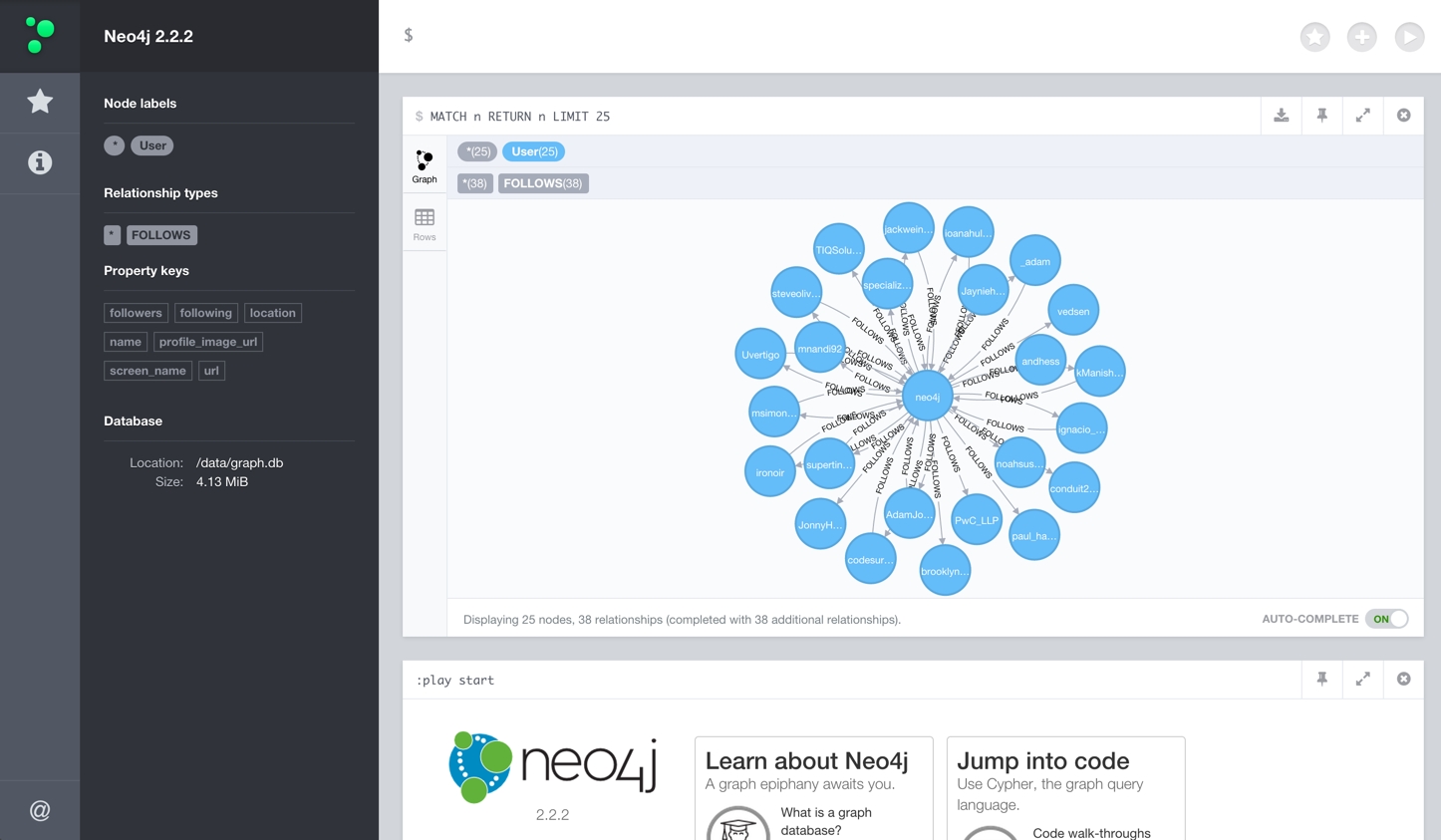Screen dimensions: 1441x840
Task: Run the query with play button
Action: (x=1408, y=37)
